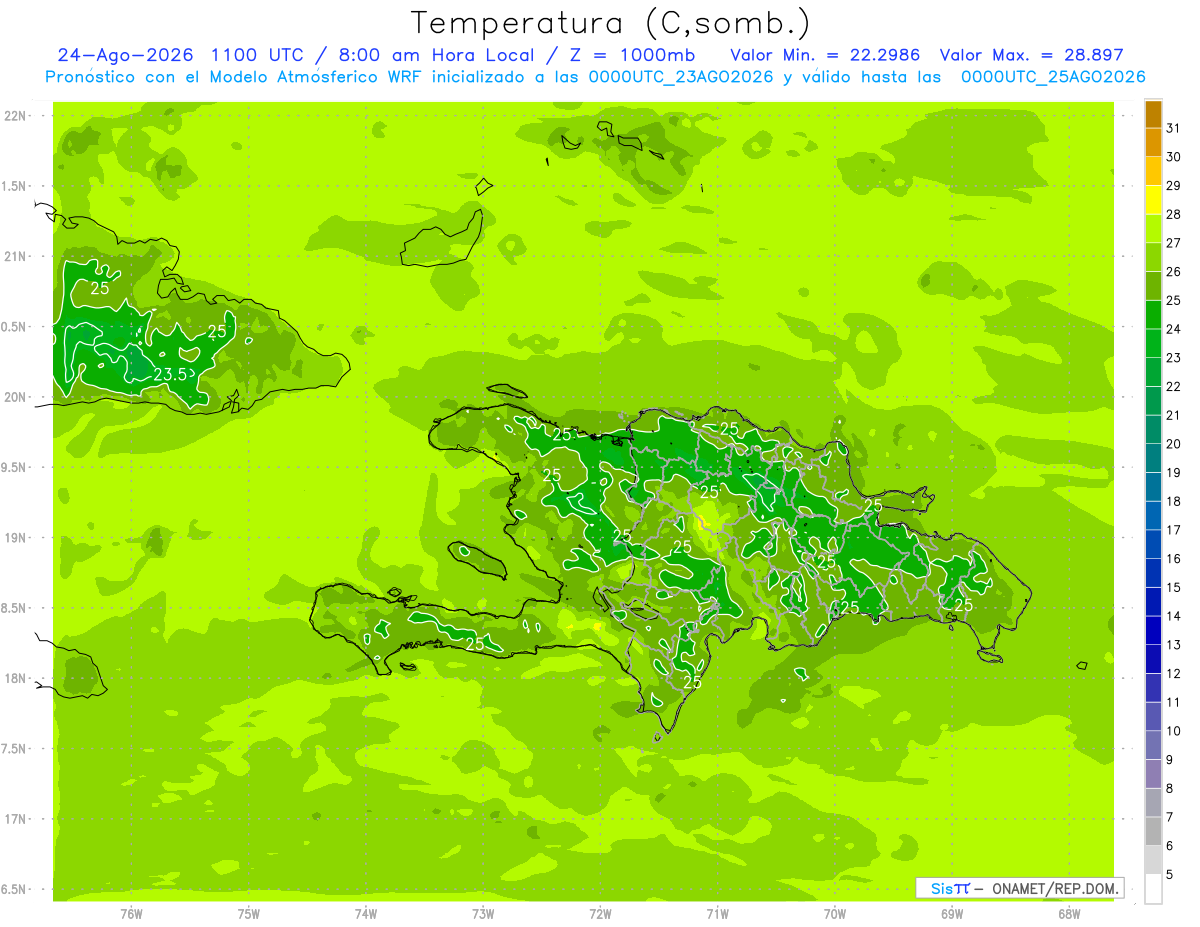The width and height of the screenshot is (1200, 927).
Task: Select the white swatch below legend value 5
Action: (x=1153, y=889)
